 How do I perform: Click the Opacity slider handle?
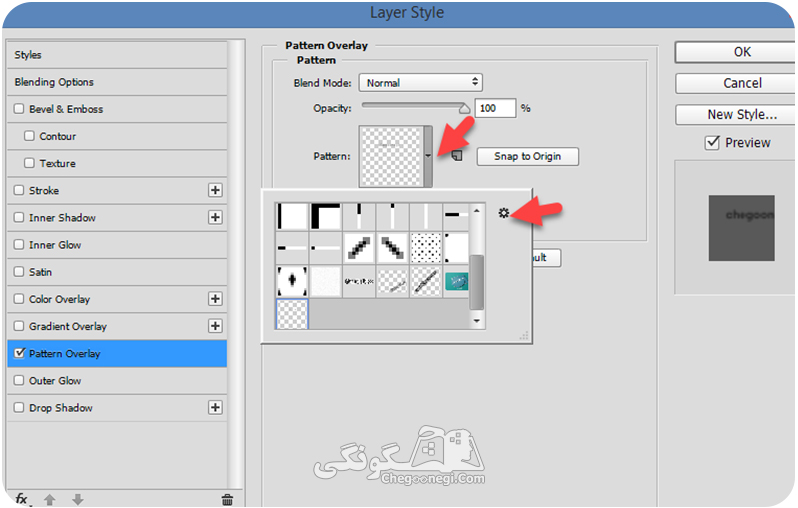coord(464,108)
